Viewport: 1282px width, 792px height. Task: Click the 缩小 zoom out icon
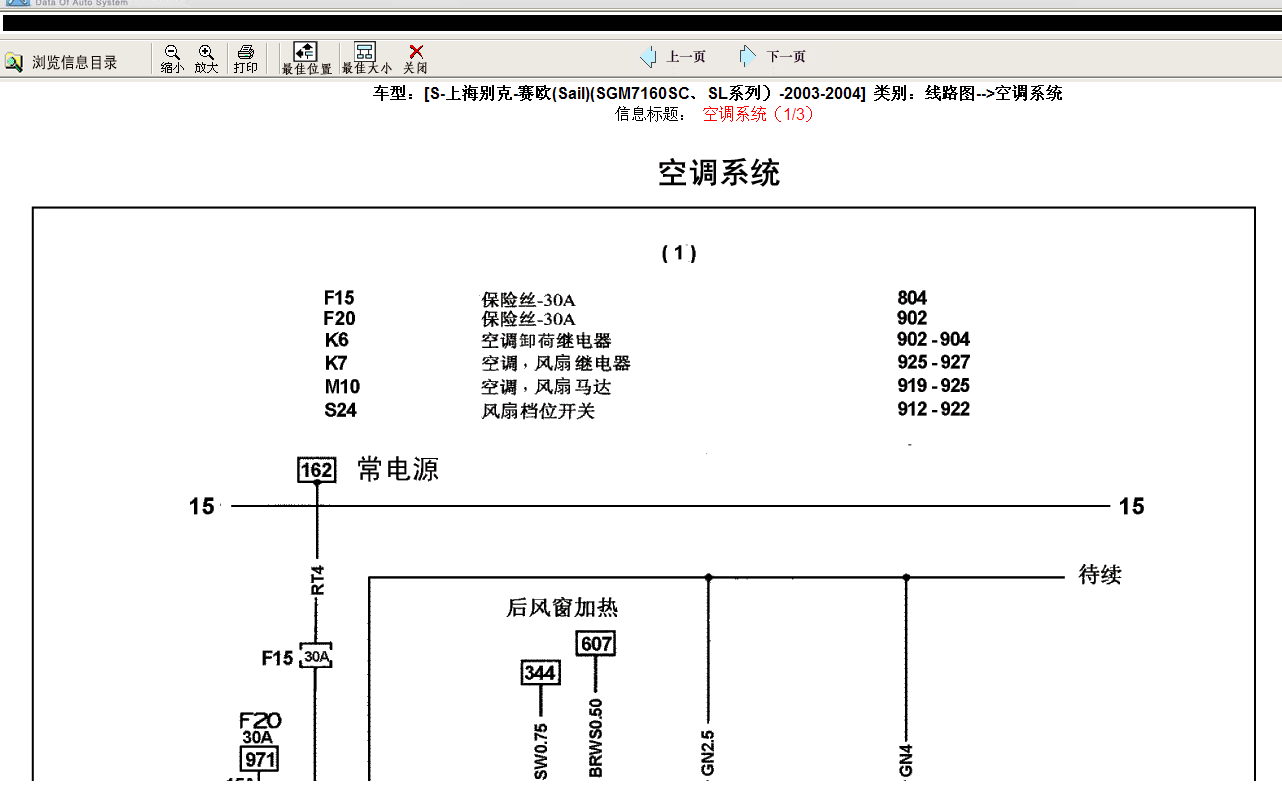tap(172, 59)
